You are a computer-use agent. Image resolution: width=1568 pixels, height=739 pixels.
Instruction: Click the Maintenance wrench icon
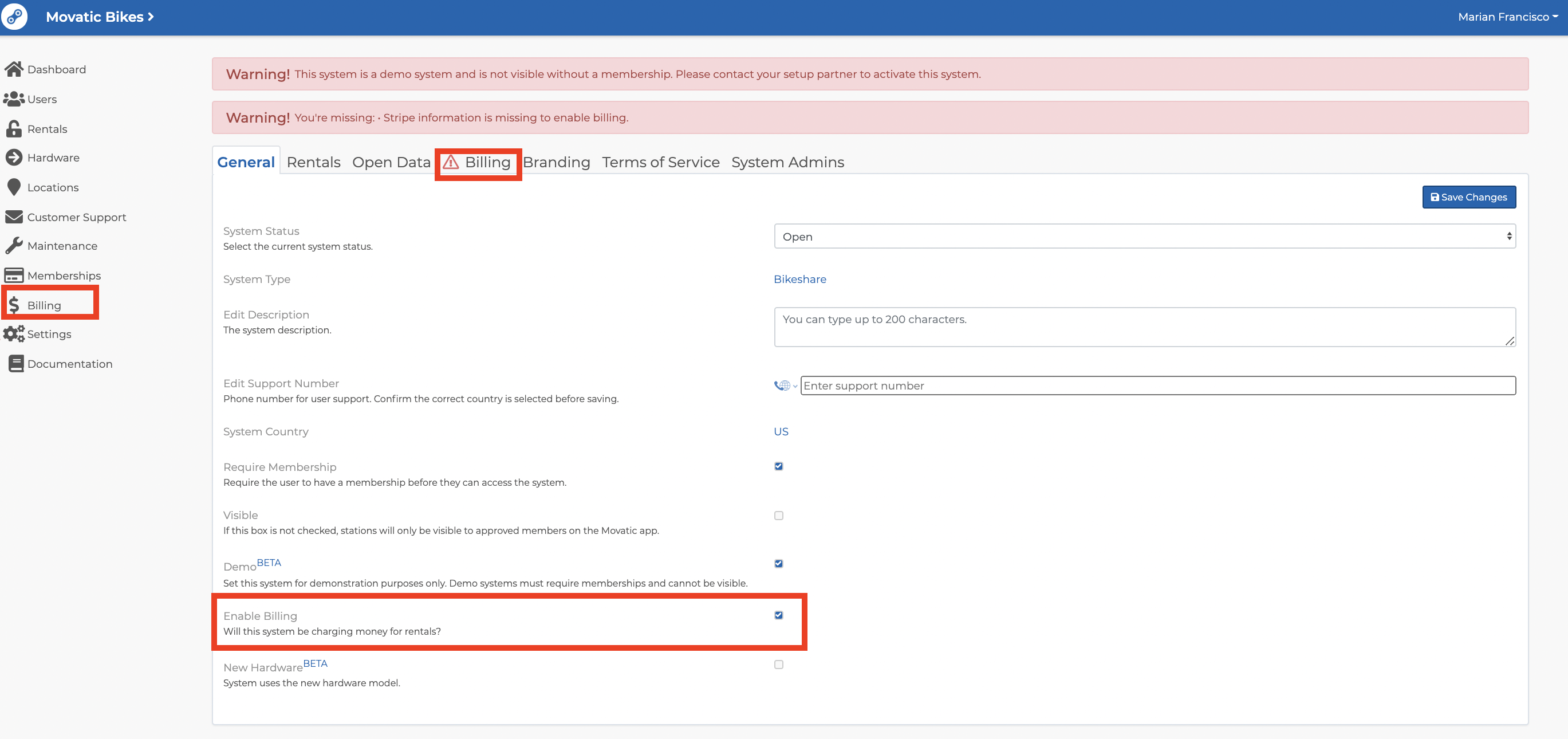[14, 246]
